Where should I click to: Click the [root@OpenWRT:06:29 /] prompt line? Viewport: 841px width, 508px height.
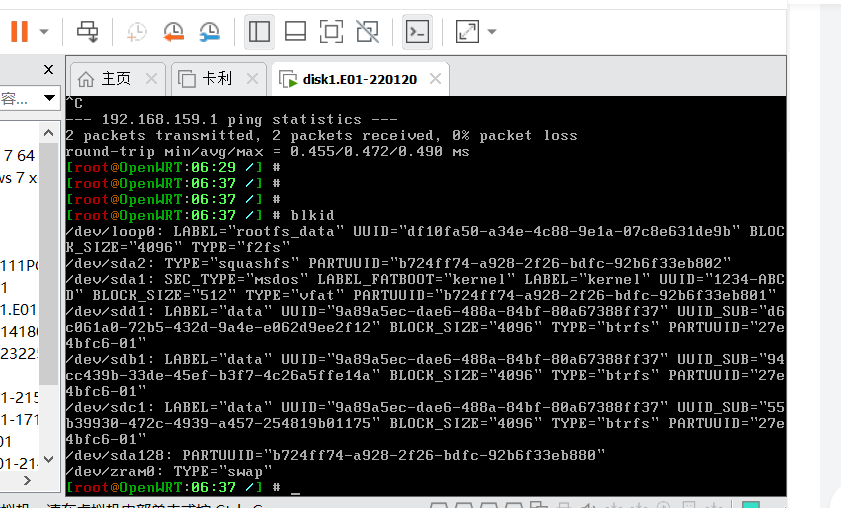[x=173, y=167]
